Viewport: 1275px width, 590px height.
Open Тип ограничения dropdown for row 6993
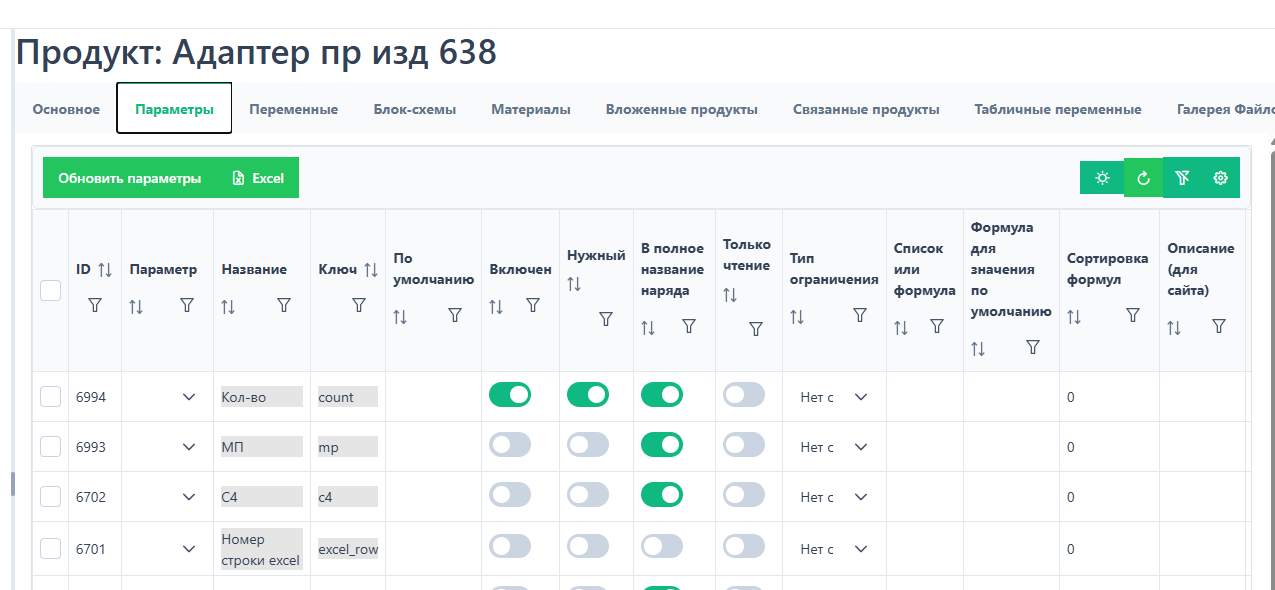[x=860, y=447]
